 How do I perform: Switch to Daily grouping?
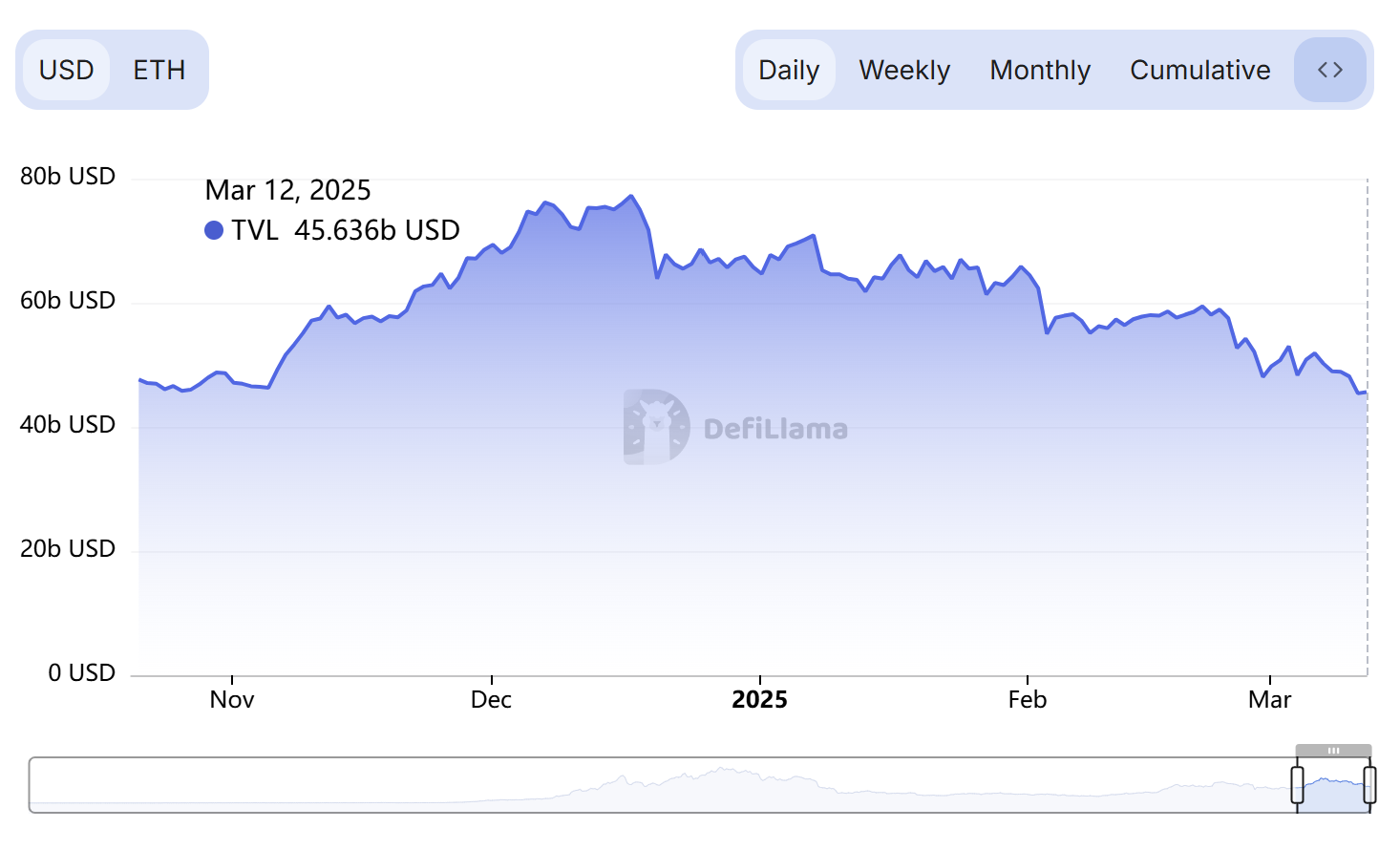click(788, 70)
